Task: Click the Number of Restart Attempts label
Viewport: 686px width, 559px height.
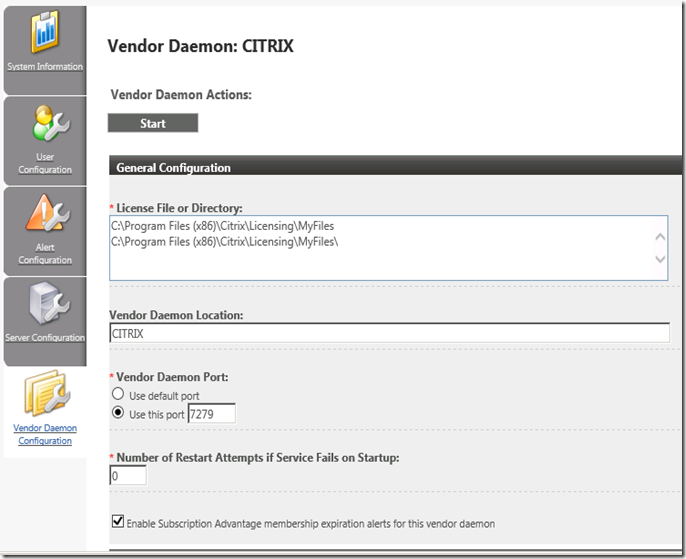Action: pyautogui.click(x=258, y=458)
